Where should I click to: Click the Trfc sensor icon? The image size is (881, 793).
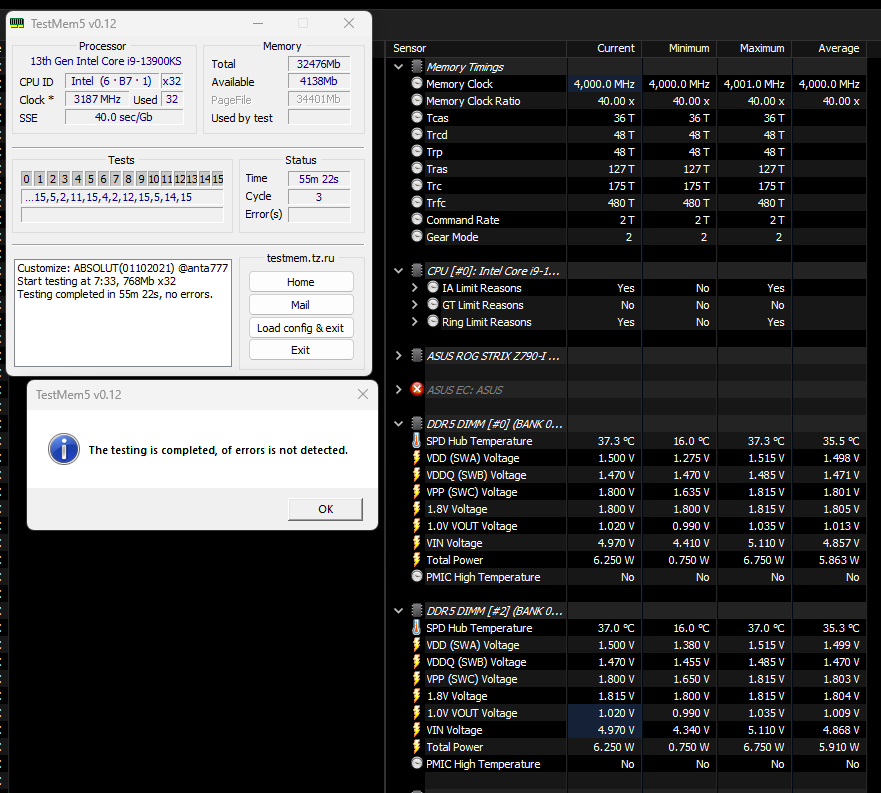coord(416,202)
